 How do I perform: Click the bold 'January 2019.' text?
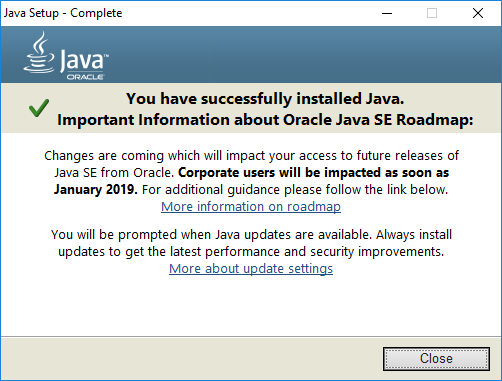(x=96, y=190)
